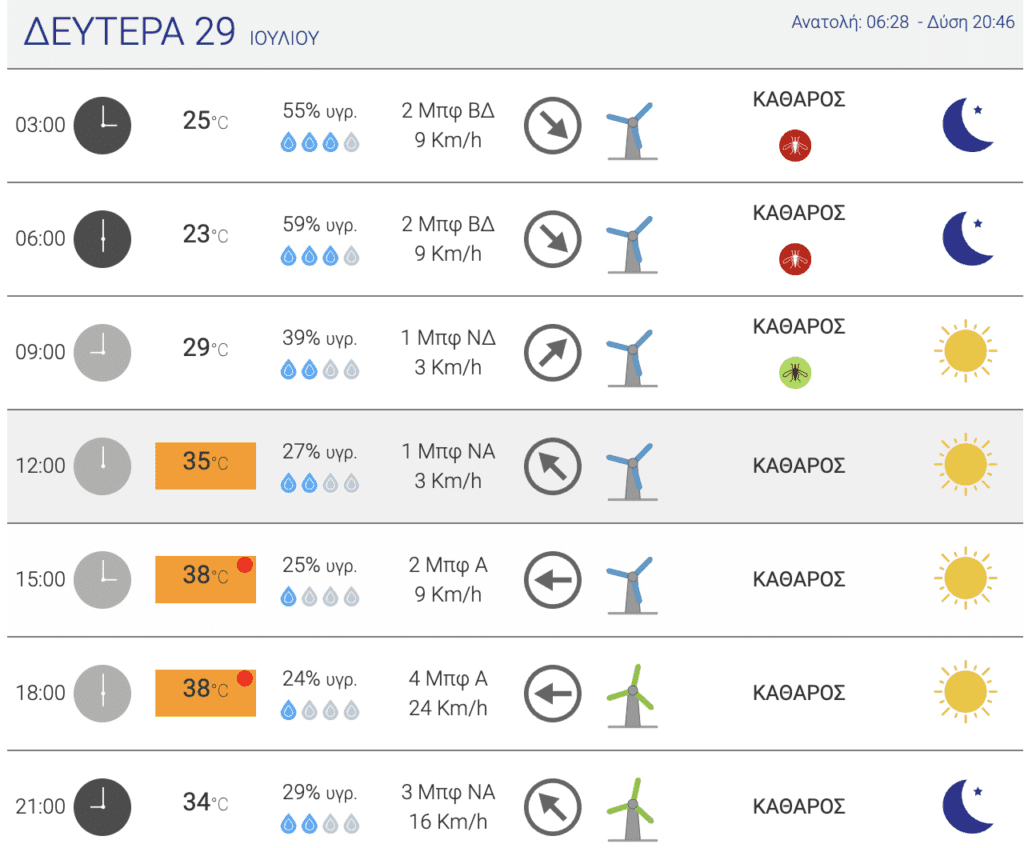
Task: Click the 21:00 moon icon
Action: [x=968, y=806]
